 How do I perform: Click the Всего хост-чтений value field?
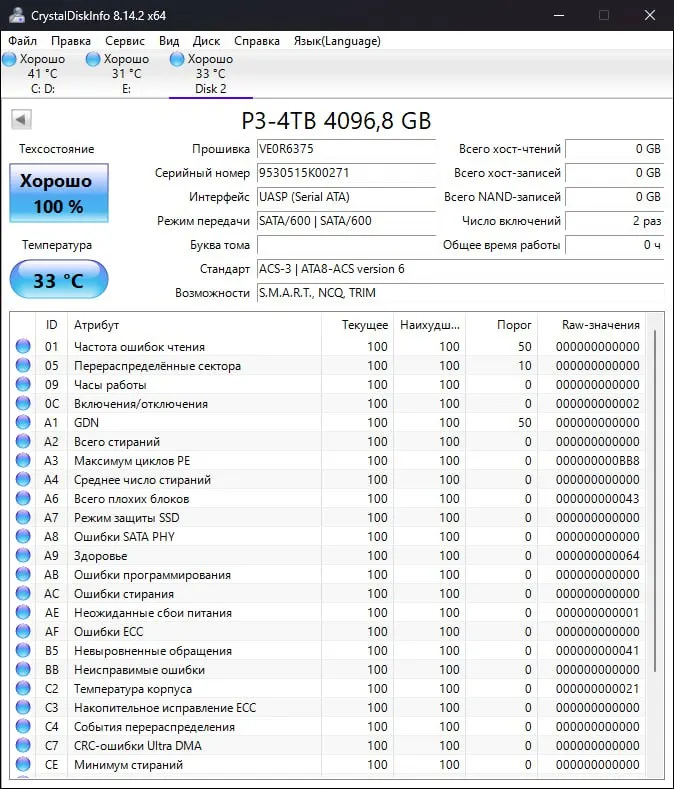click(615, 149)
